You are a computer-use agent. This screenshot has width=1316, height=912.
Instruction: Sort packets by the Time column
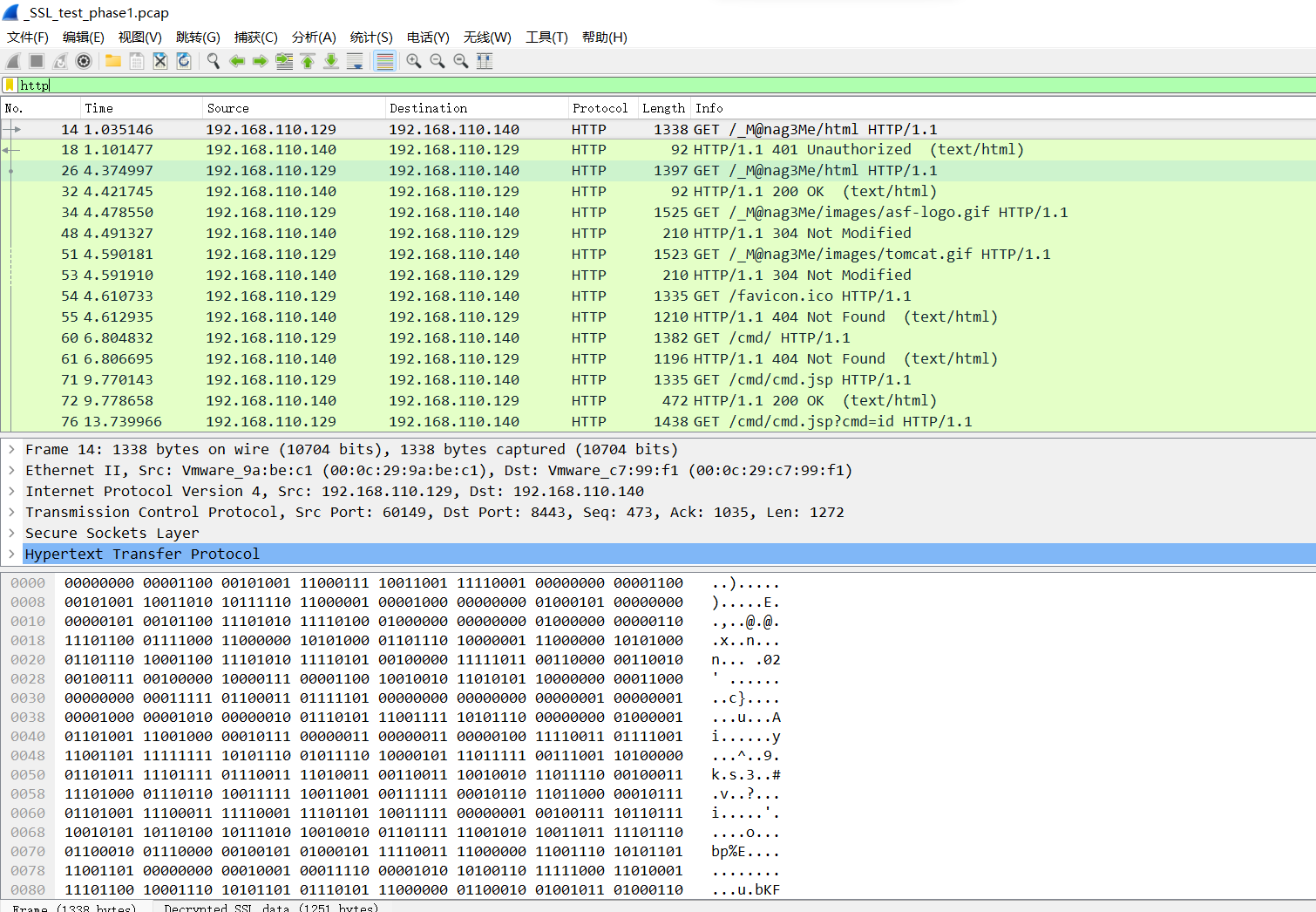141,108
